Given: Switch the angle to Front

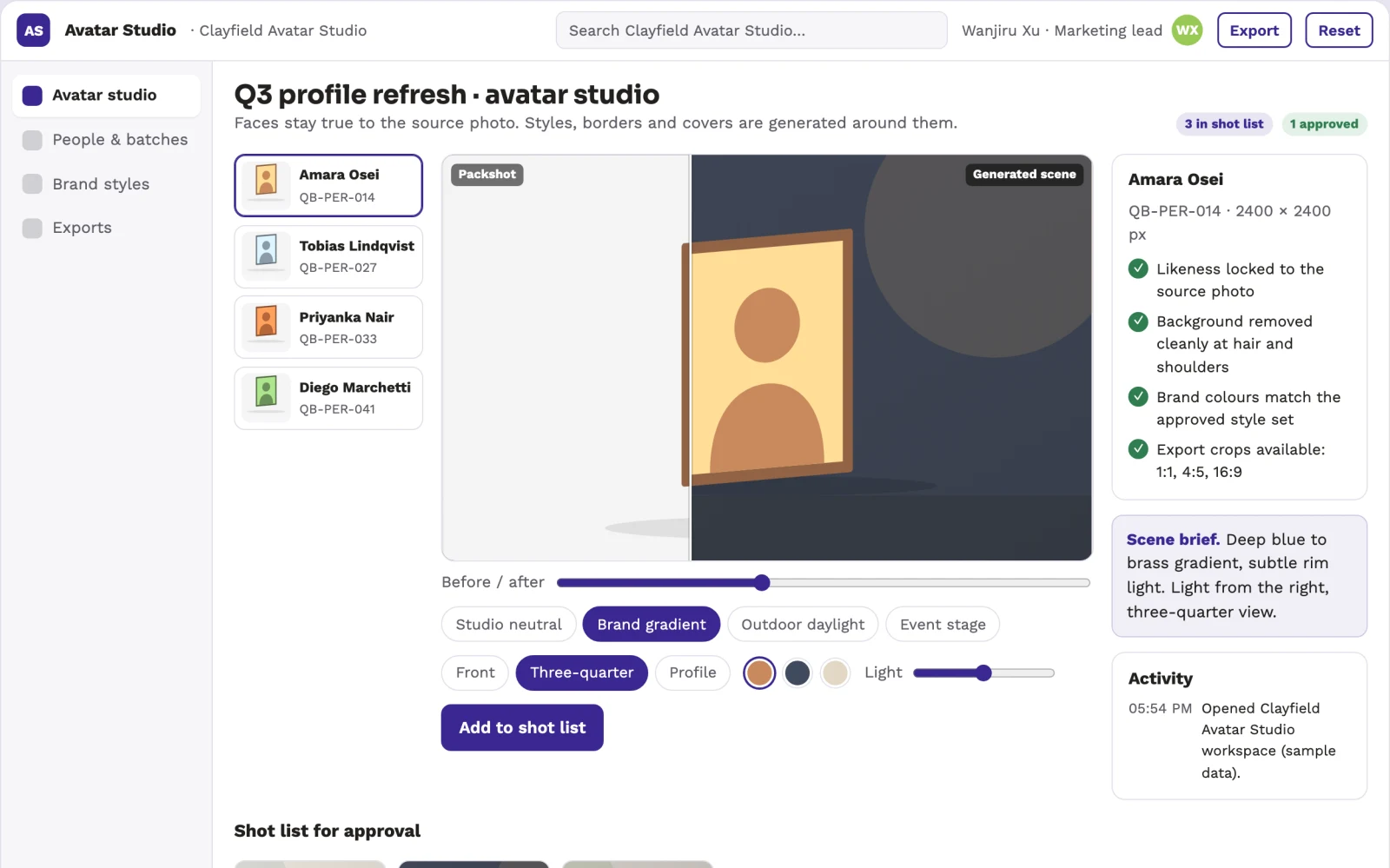Looking at the screenshot, I should [475, 673].
